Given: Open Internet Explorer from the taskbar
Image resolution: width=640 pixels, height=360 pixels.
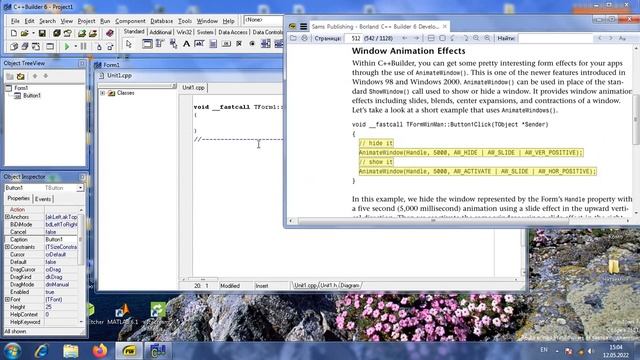Looking at the screenshot, I should click(x=42, y=351).
